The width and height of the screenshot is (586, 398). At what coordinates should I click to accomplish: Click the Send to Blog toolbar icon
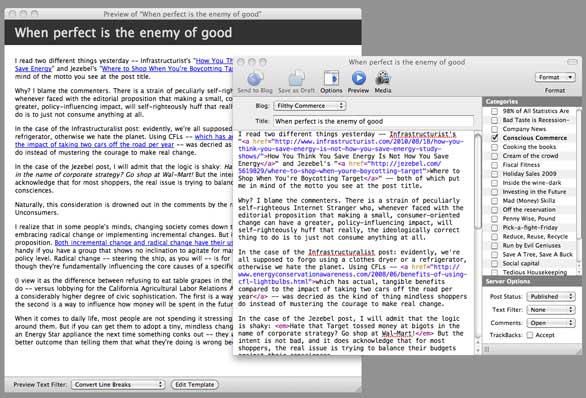(255, 79)
